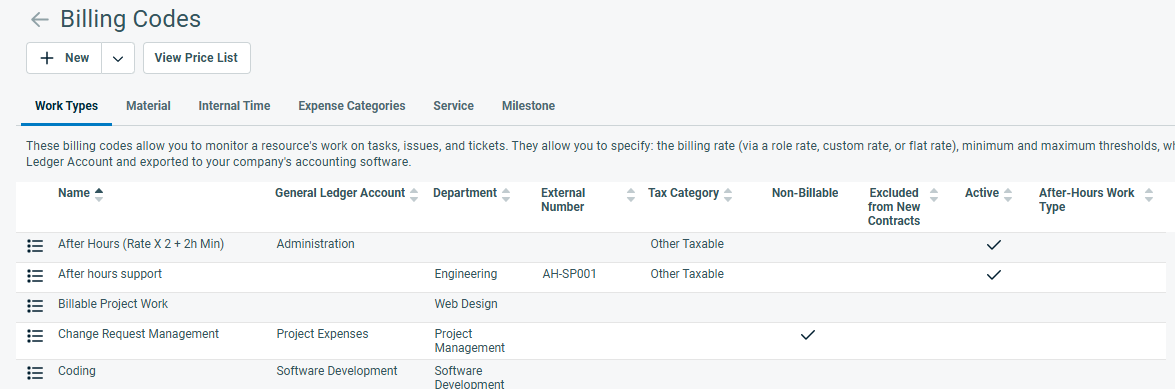Switch to the Expense Categories tab

(351, 106)
